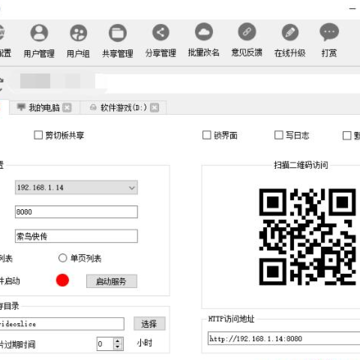
Task: Enable the 剪切板共享 checkbox
Action: coord(38,135)
